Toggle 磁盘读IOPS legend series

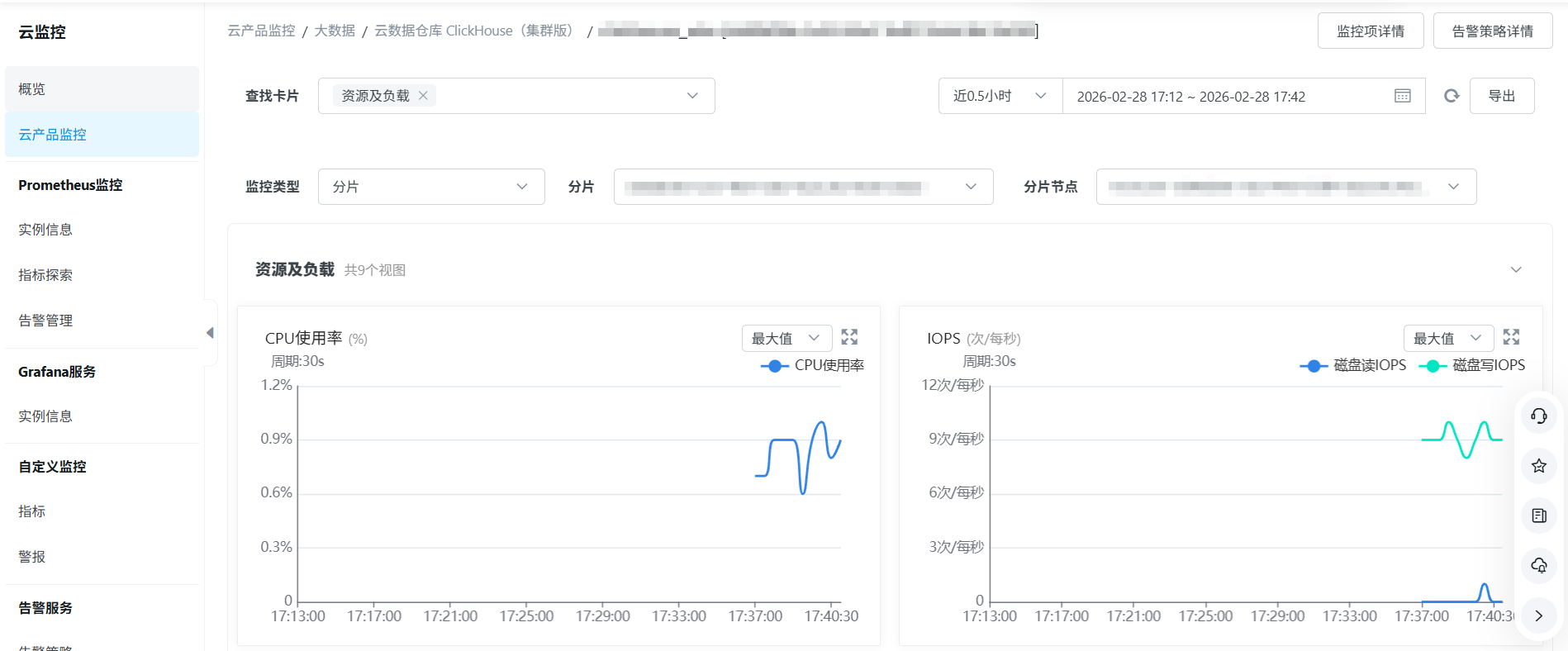[1352, 365]
